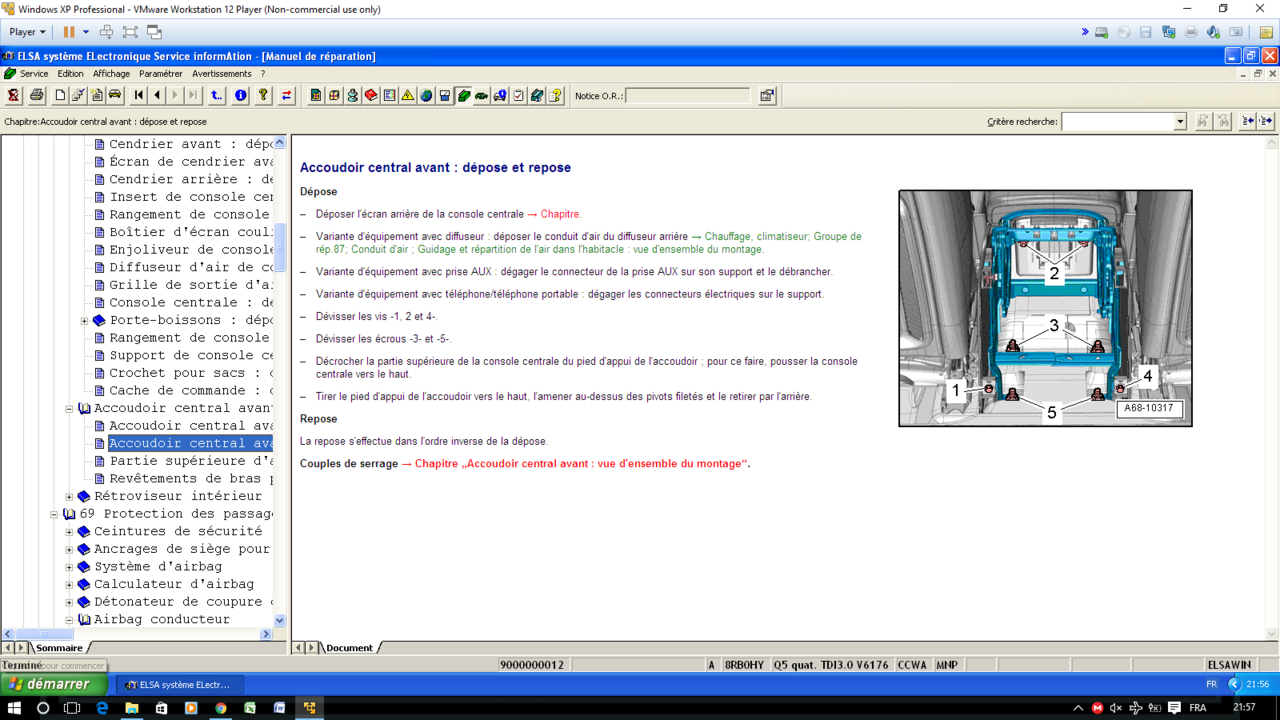Screen dimensions: 1280x720
Task: Open help via the question mark icon
Action: click(263, 95)
